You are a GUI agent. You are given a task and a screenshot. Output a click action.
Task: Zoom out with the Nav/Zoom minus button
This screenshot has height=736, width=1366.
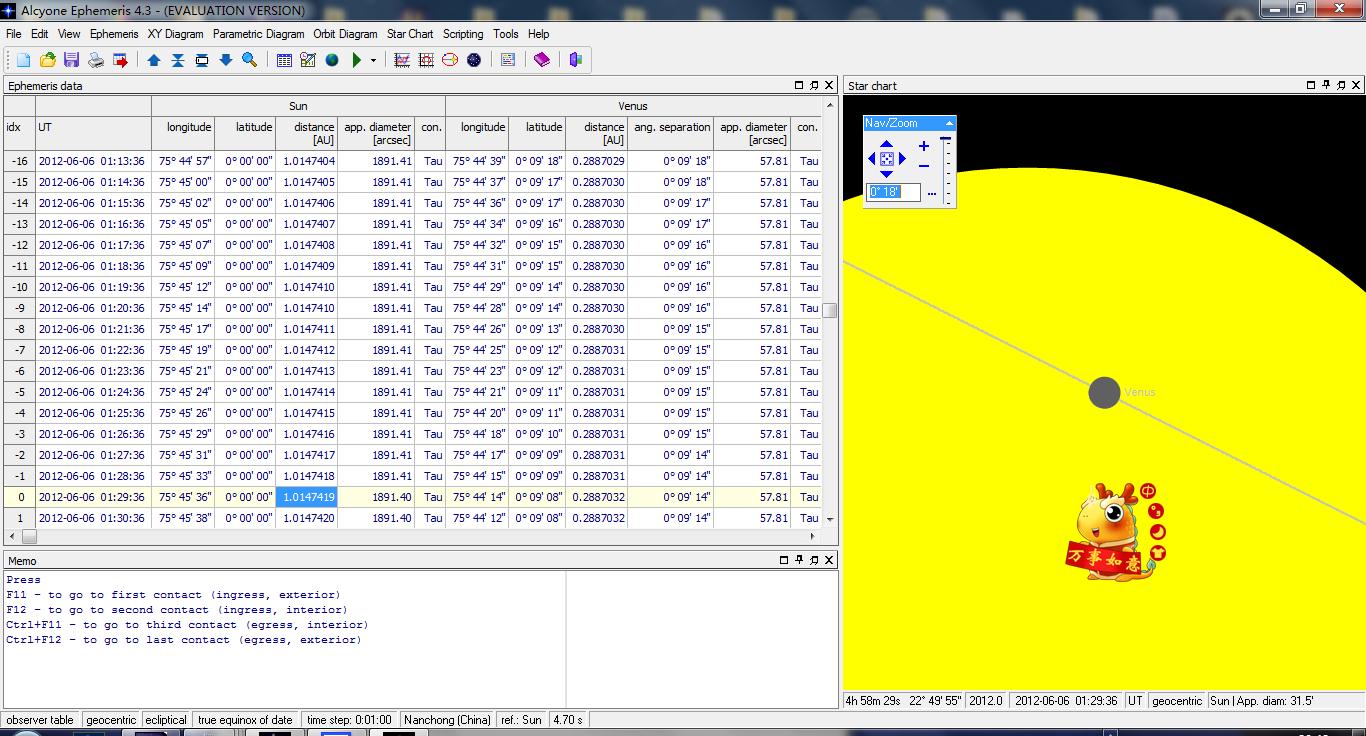[x=924, y=166]
